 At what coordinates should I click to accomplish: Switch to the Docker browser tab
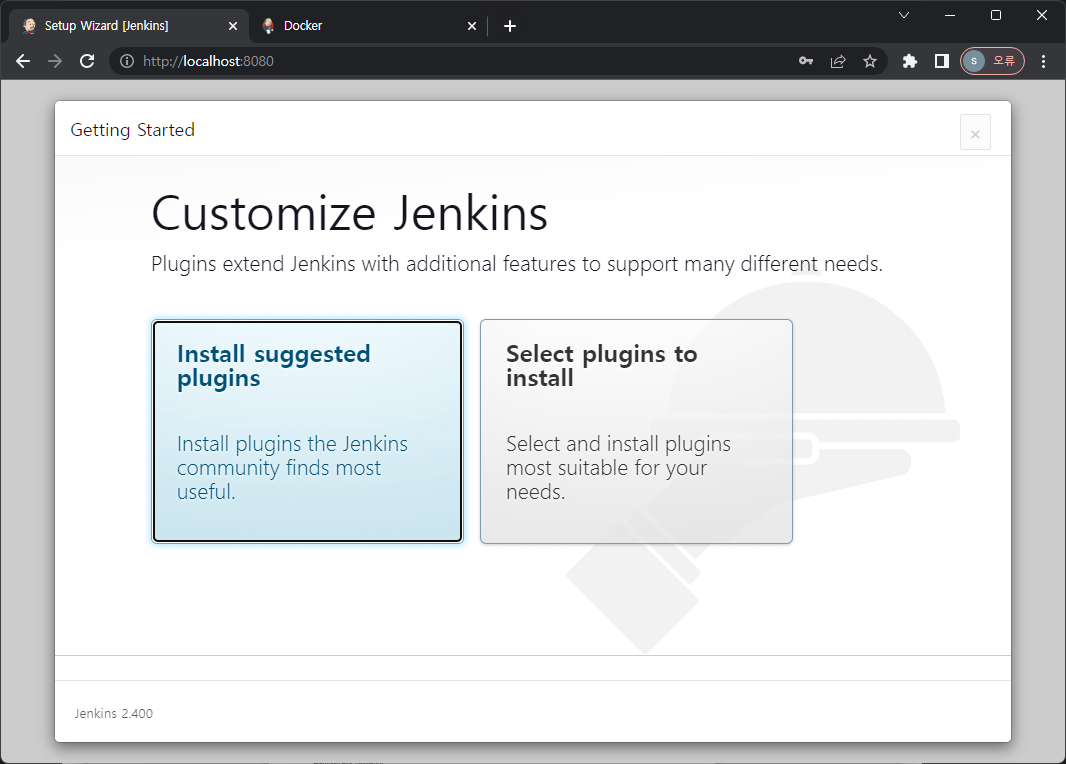click(x=367, y=26)
